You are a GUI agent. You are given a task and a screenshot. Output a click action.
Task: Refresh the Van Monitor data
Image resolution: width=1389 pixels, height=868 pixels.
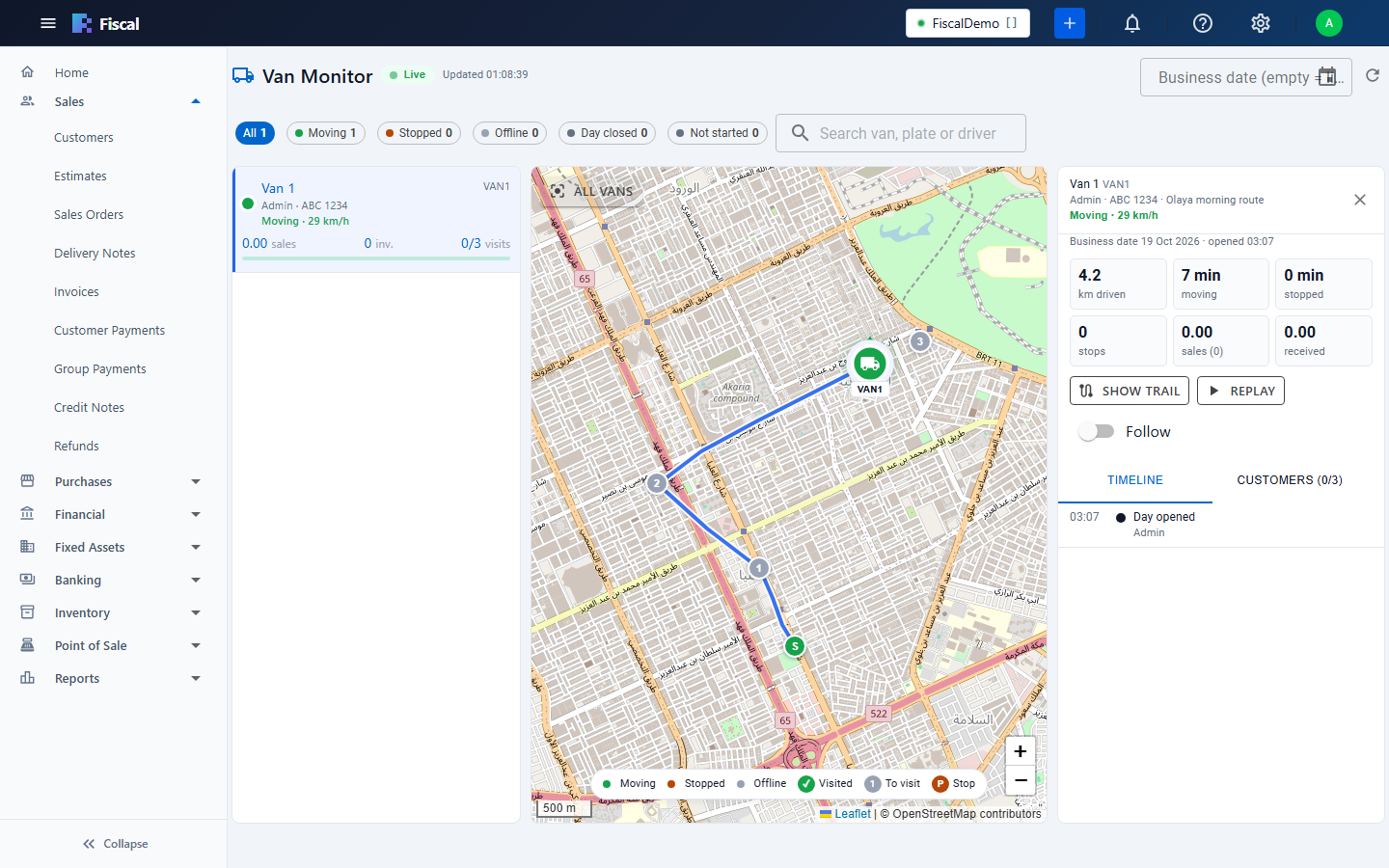(1373, 75)
